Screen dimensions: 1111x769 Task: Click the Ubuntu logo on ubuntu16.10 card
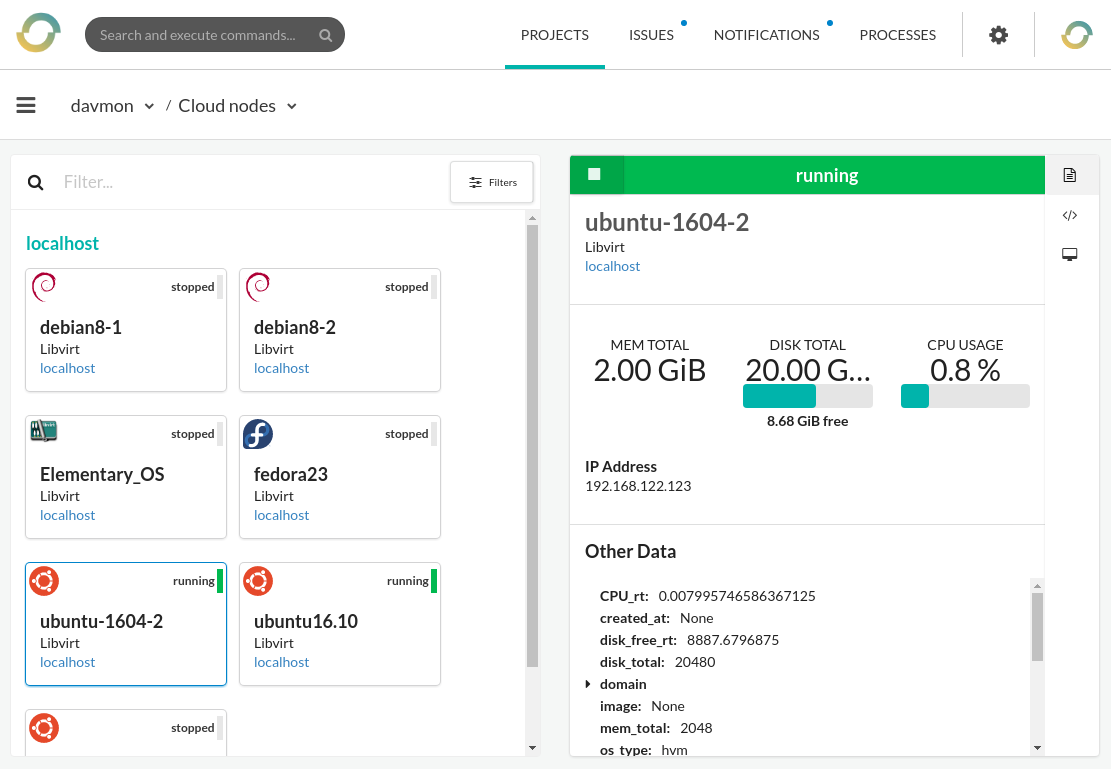[x=258, y=581]
